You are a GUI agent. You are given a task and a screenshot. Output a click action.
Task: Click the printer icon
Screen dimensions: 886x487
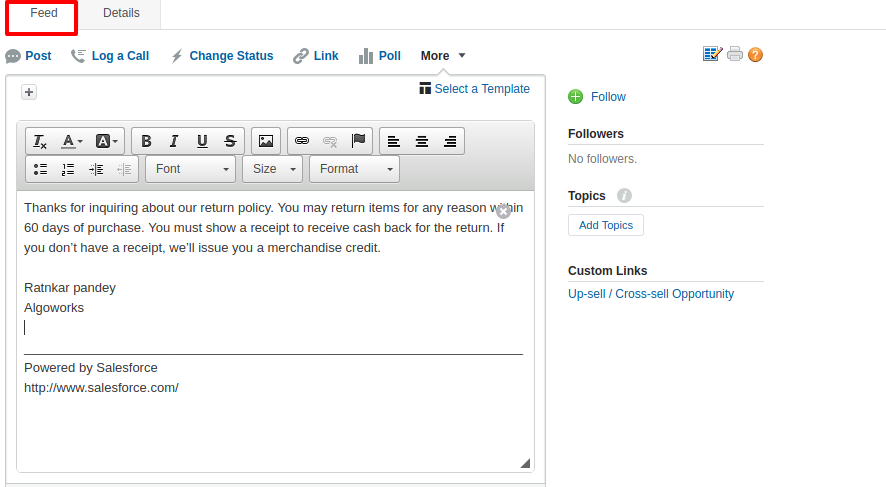pos(735,54)
